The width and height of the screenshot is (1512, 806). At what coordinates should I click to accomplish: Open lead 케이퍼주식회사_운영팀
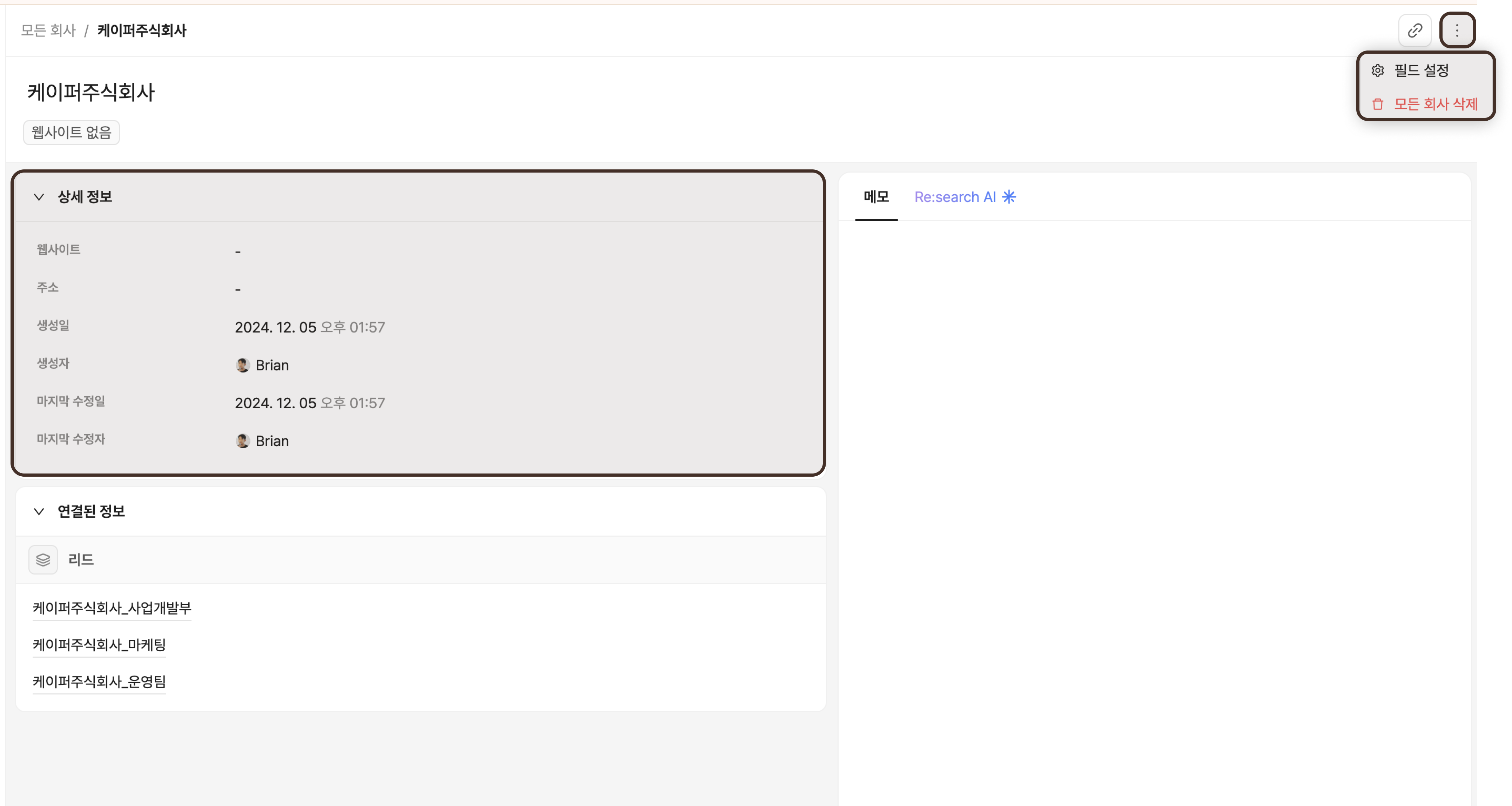[x=99, y=681]
